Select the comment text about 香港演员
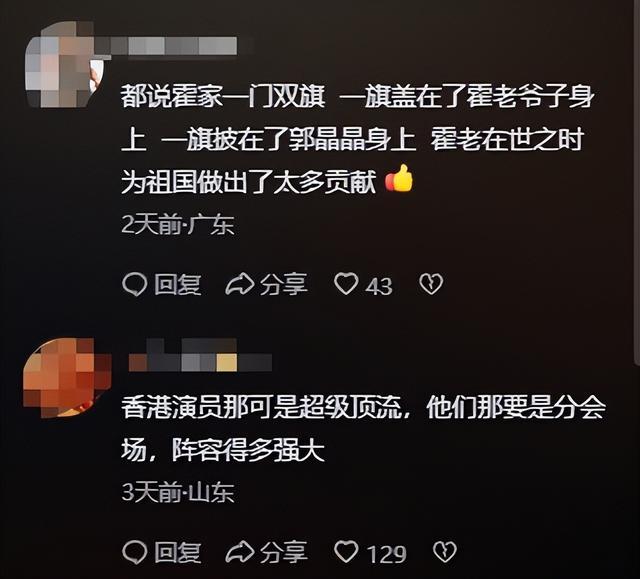This screenshot has width=640, height=579. point(363,428)
